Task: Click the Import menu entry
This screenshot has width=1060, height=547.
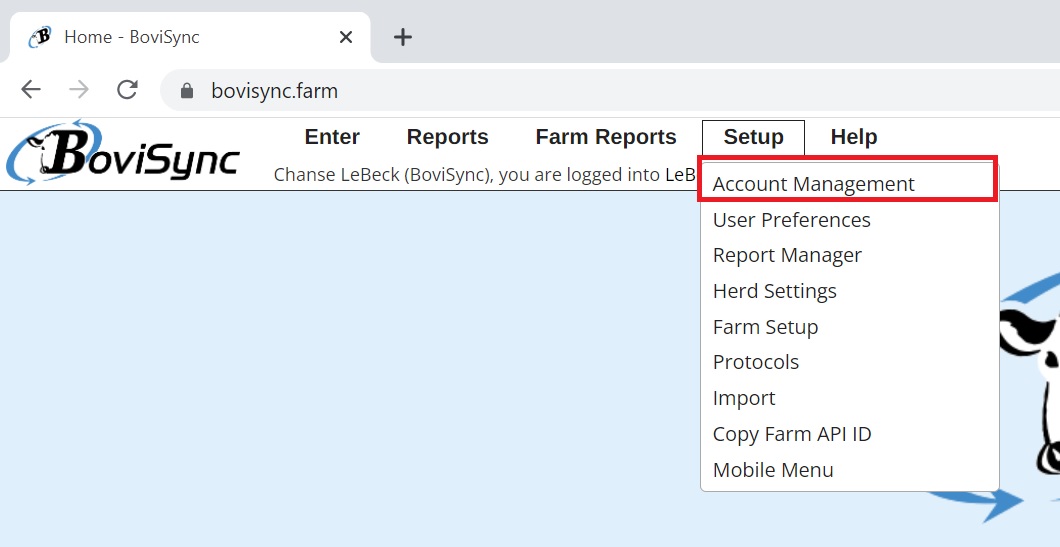Action: (848, 398)
